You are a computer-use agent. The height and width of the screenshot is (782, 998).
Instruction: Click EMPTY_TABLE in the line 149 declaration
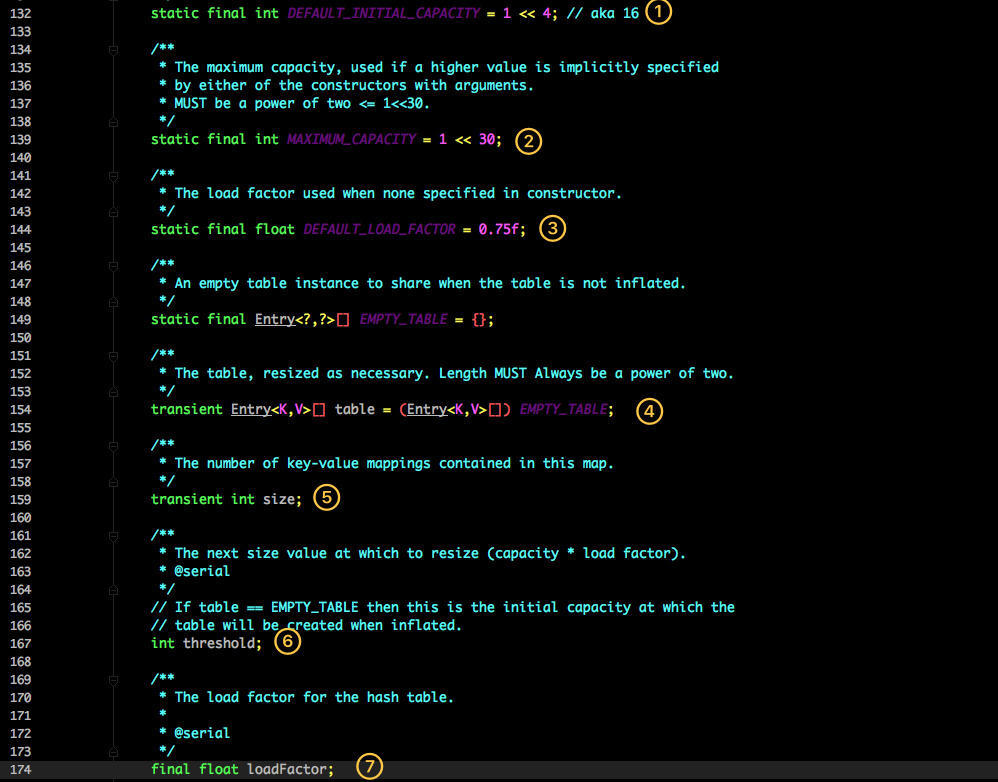(x=404, y=319)
